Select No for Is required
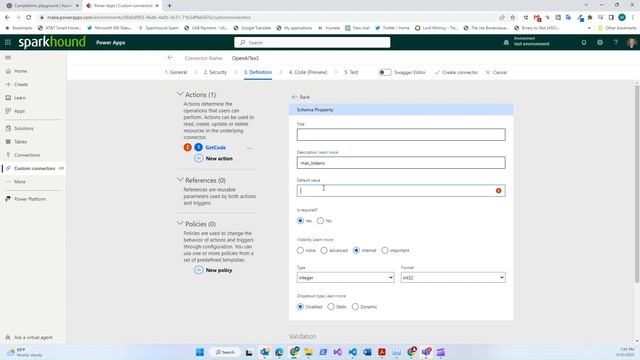 coord(320,221)
